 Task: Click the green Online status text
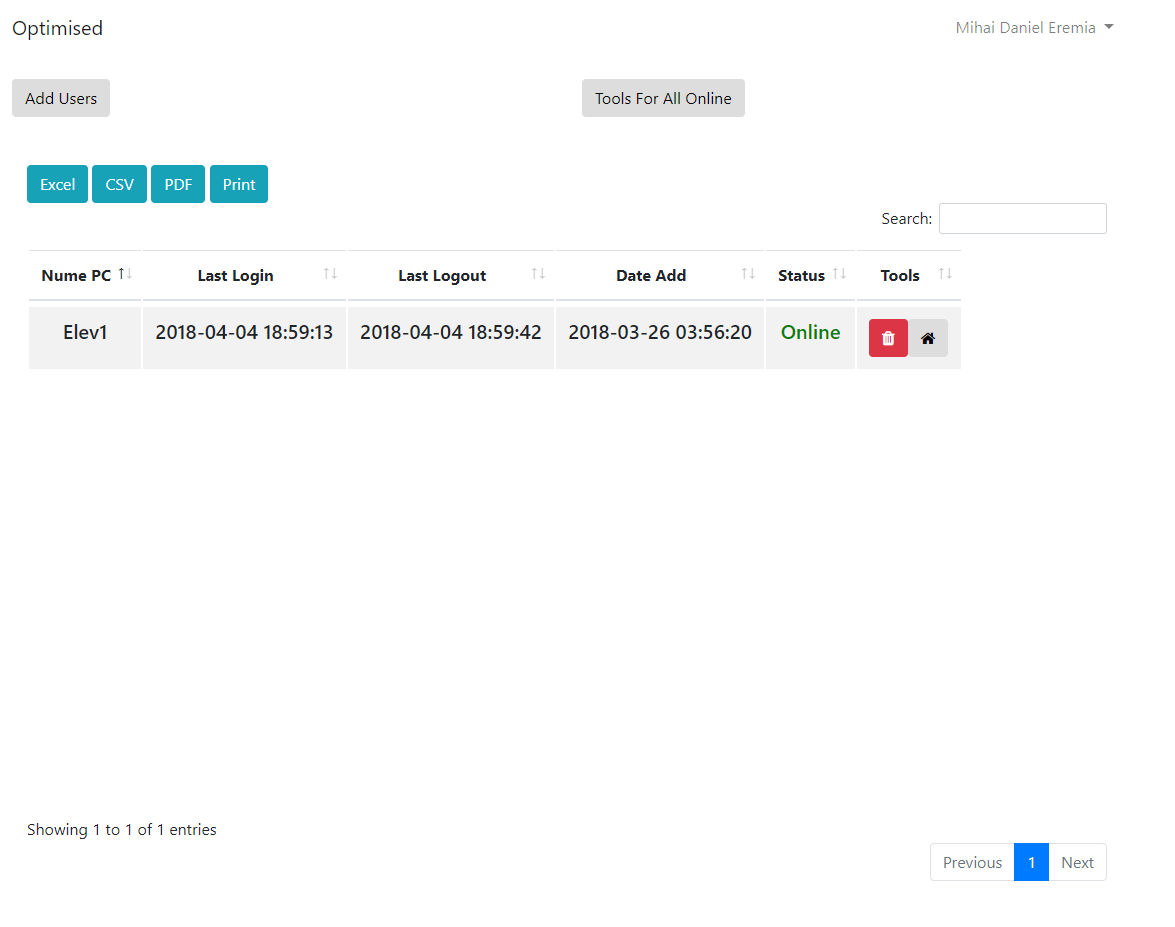[x=810, y=333]
